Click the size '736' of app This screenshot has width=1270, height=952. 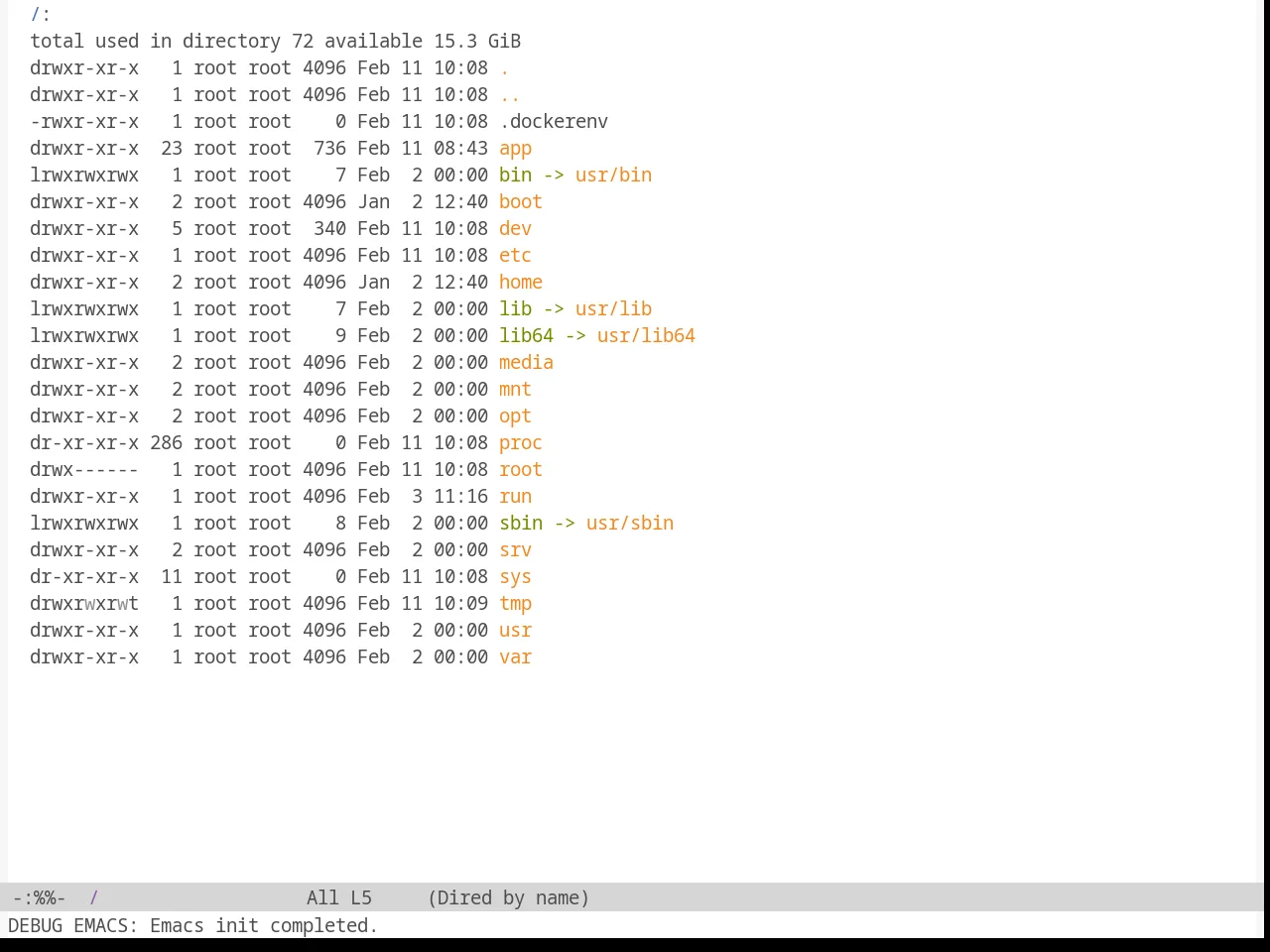click(x=329, y=149)
